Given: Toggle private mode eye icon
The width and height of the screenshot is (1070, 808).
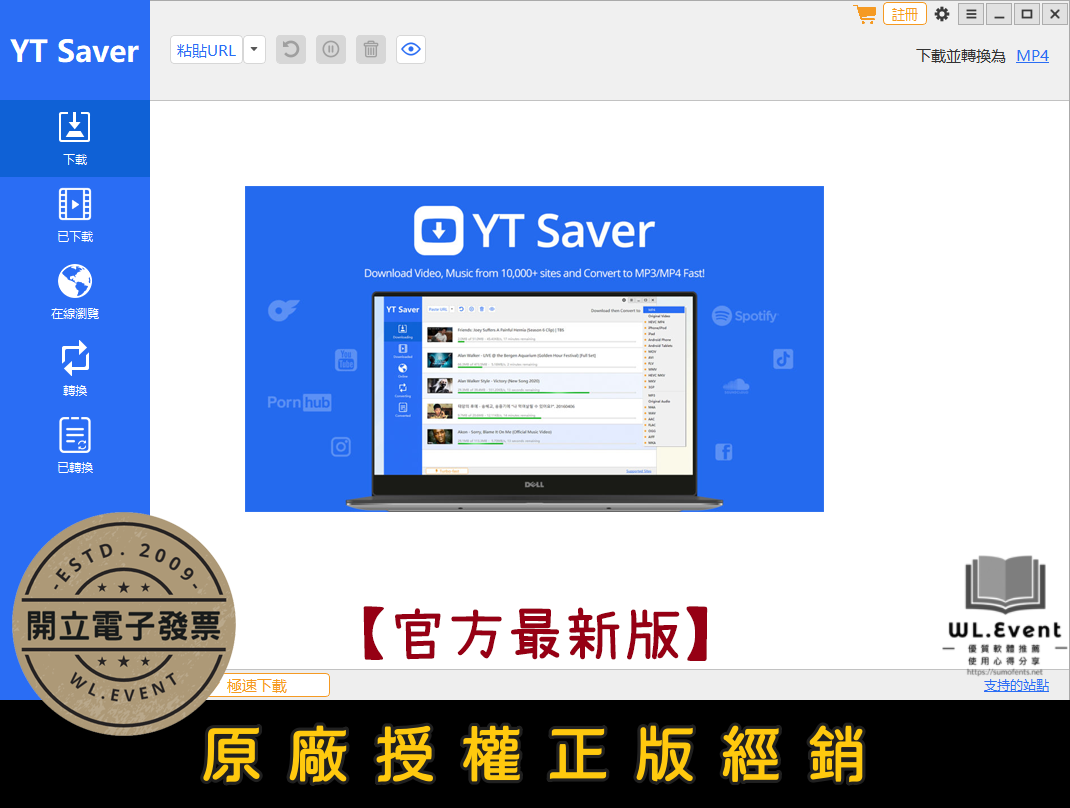Looking at the screenshot, I should [x=411, y=50].
